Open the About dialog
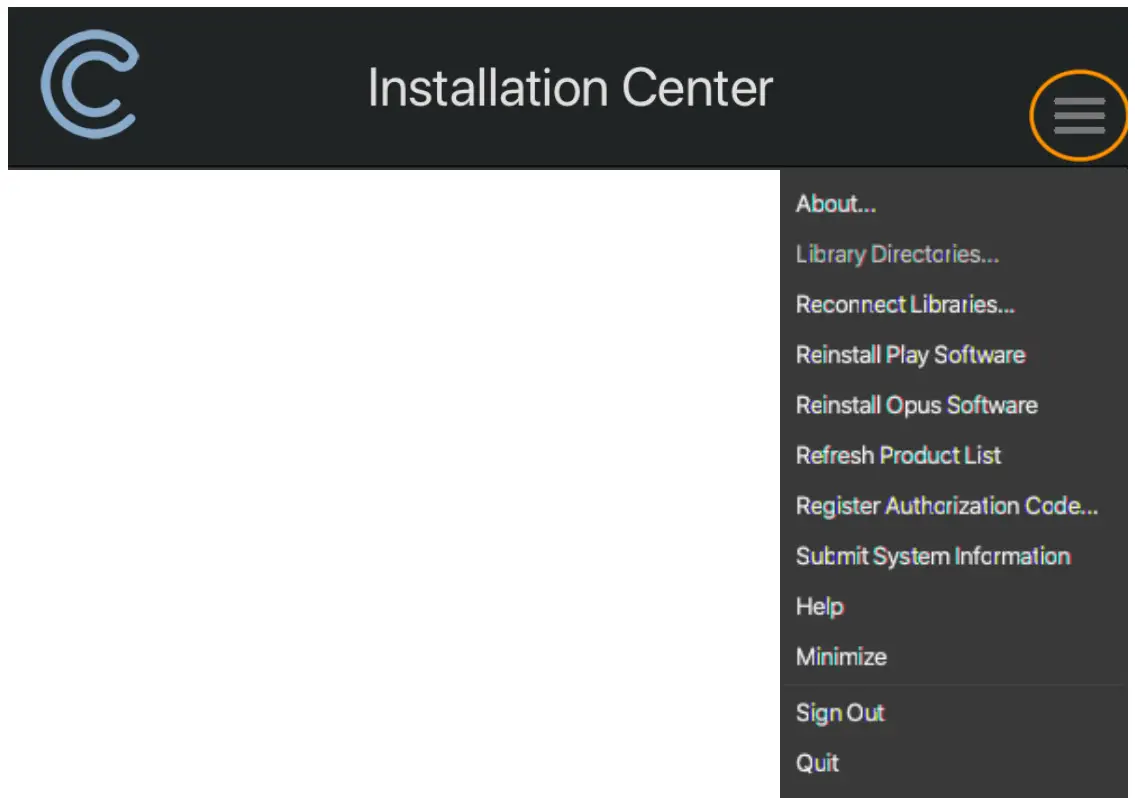1135x809 pixels. coord(834,204)
